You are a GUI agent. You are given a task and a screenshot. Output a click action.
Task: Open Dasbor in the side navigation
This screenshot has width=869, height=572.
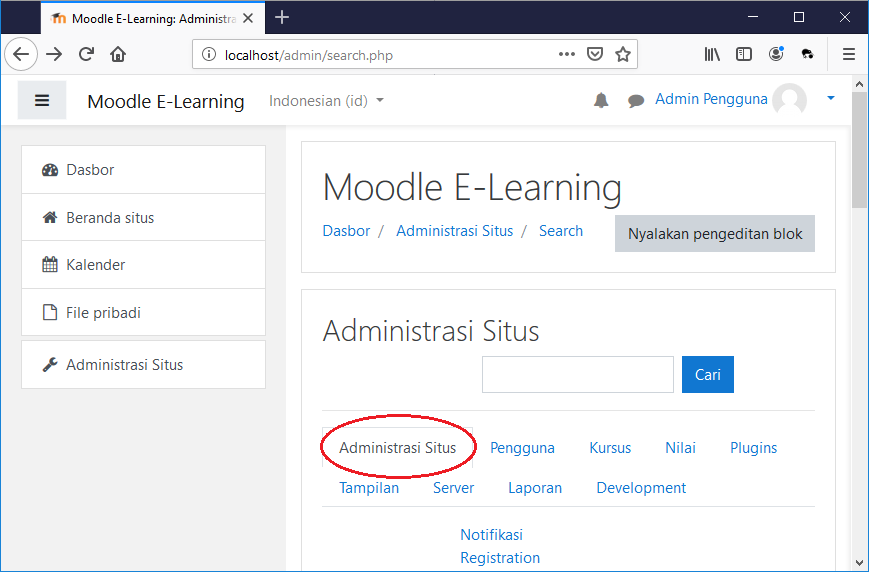coord(144,170)
